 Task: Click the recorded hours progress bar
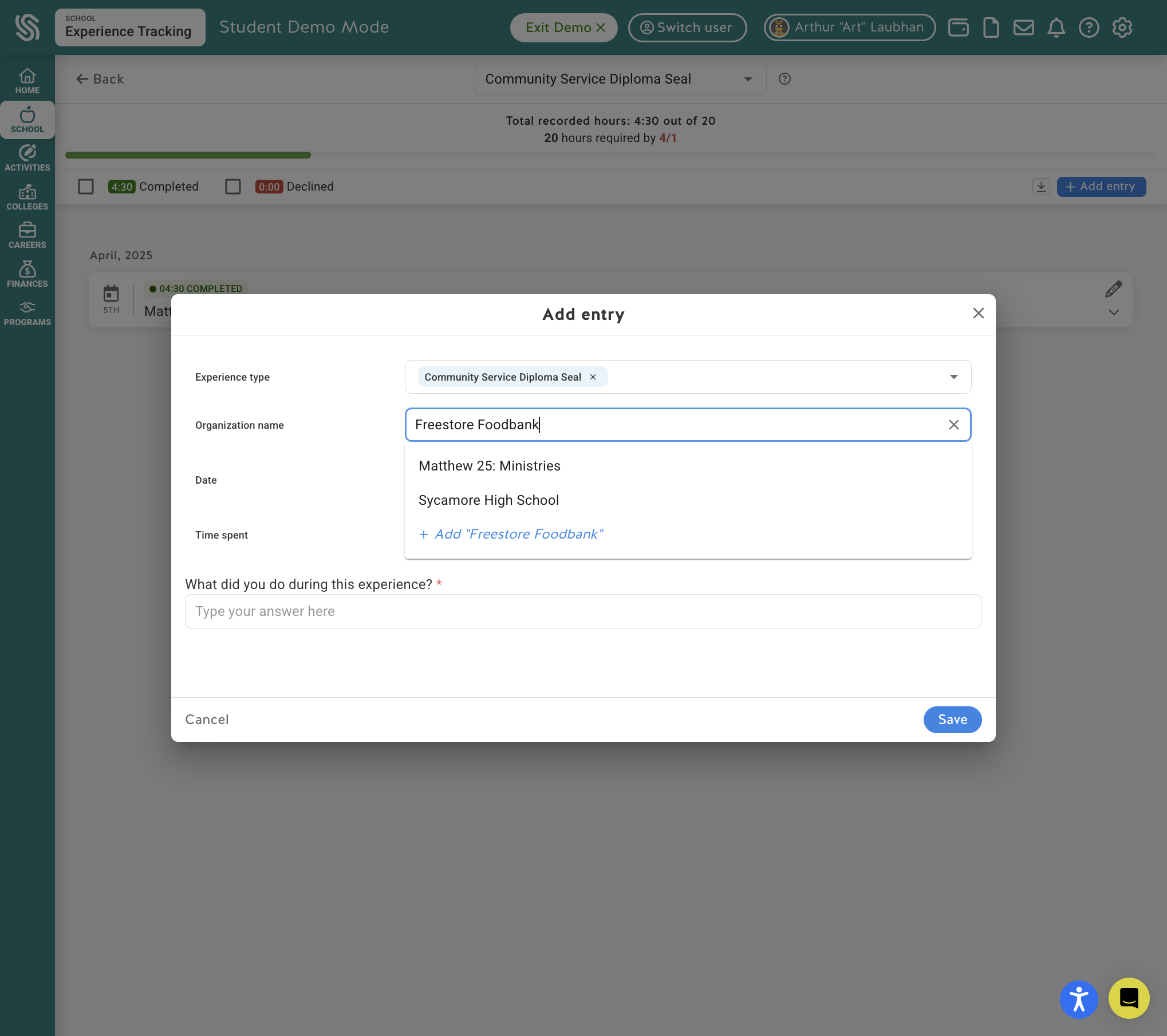[x=610, y=155]
